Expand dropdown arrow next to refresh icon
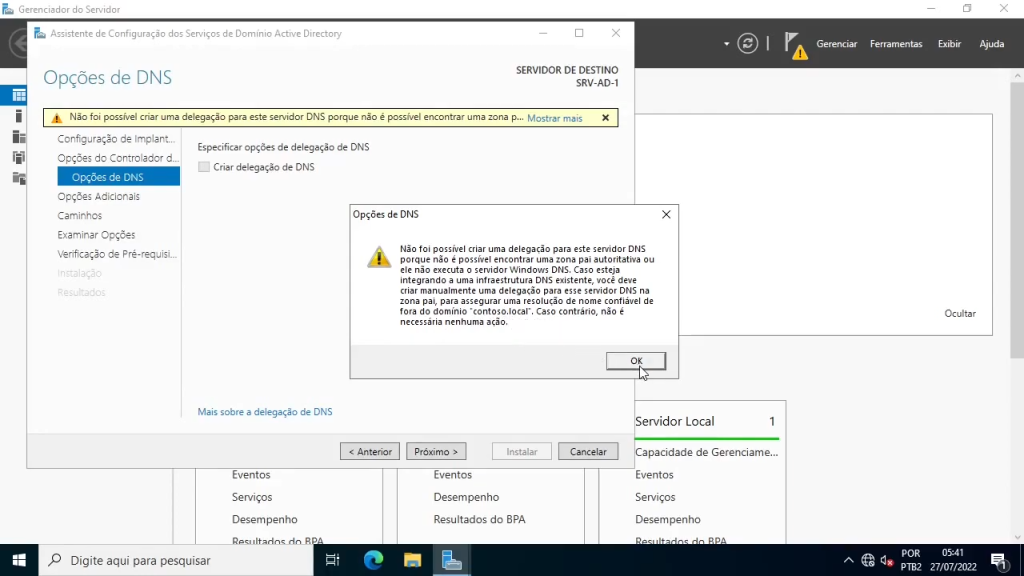The image size is (1024, 576). 726,44
